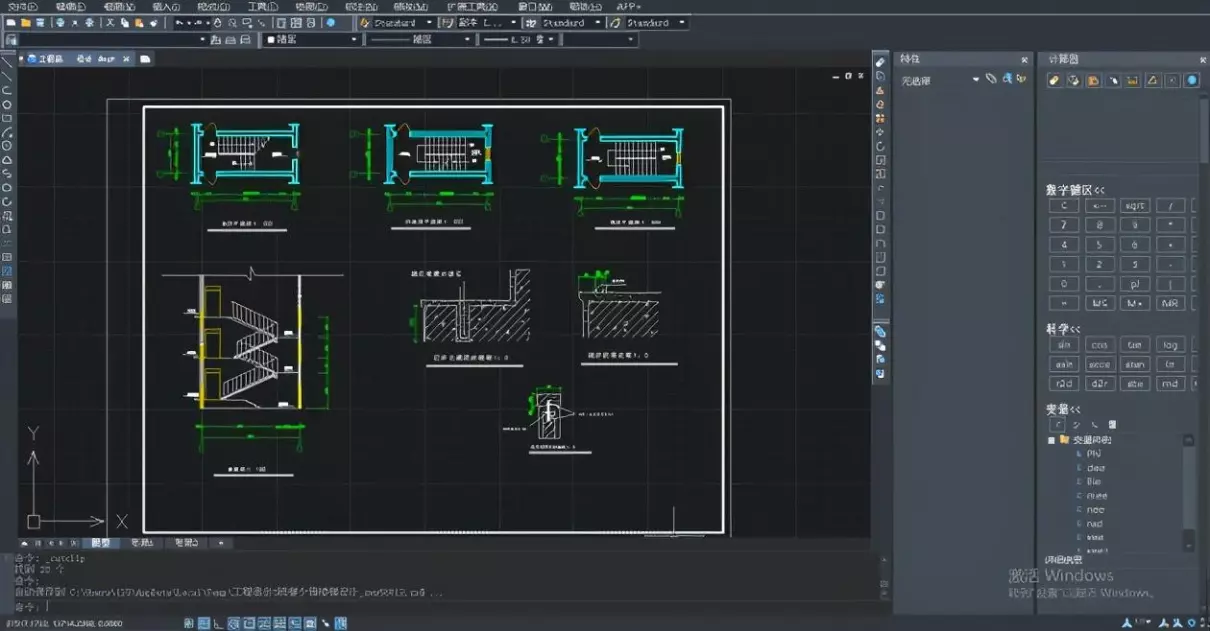Open the text style Standard dropdown
Image resolution: width=1210 pixels, height=631 pixels.
(428, 22)
